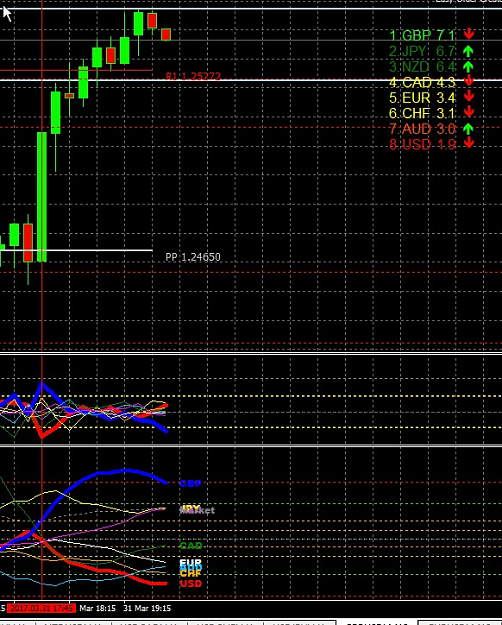Image resolution: width=502 pixels, height=625 pixels.
Task: Click the '31 Mar 19:15' time axis label
Action: [x=147, y=608]
